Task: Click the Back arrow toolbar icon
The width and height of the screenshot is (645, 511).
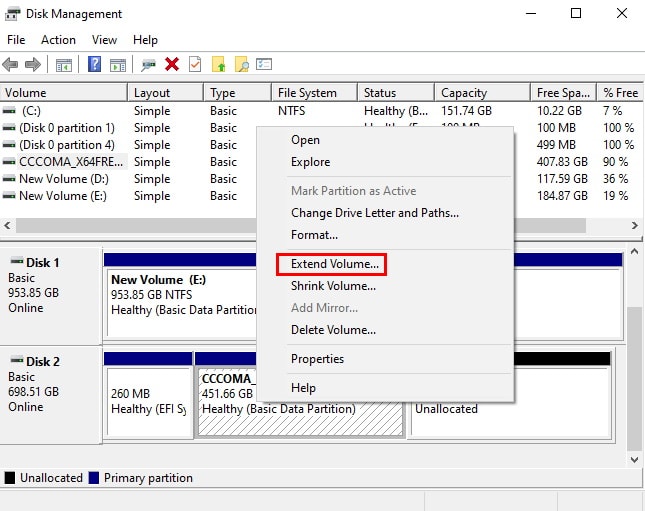Action: point(10,65)
